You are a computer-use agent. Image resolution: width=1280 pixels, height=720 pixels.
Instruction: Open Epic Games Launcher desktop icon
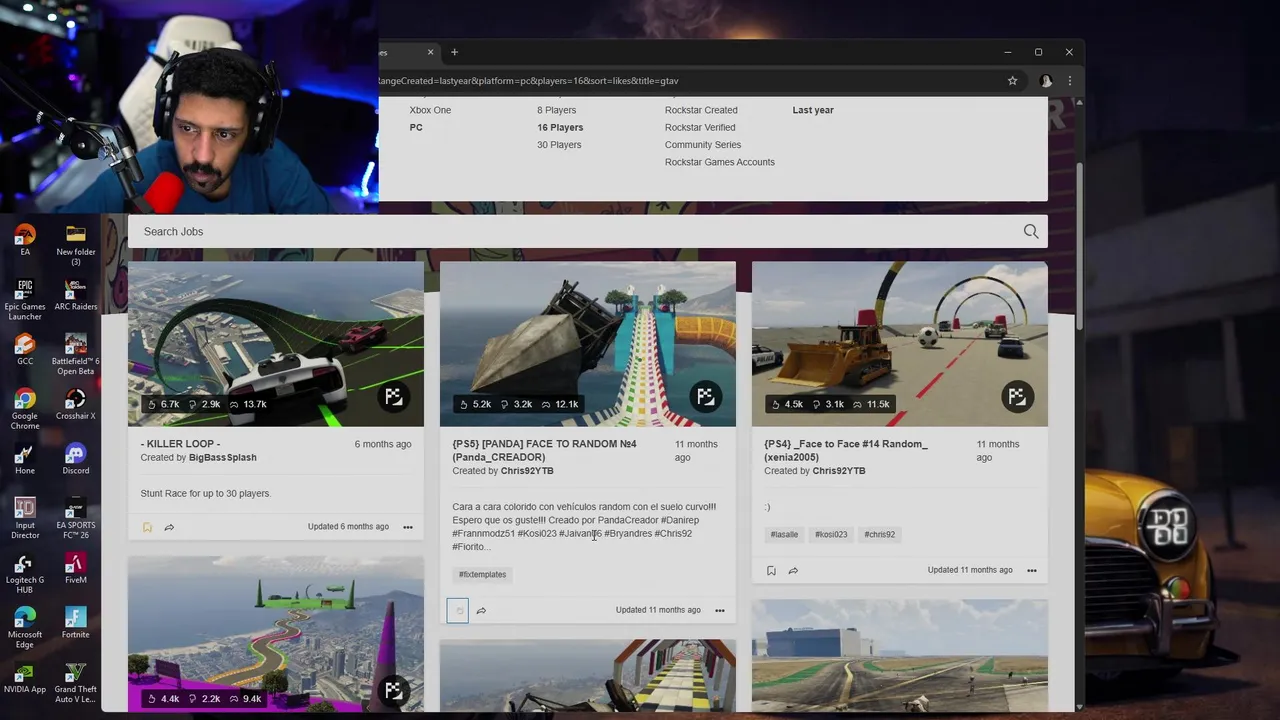pos(25,300)
